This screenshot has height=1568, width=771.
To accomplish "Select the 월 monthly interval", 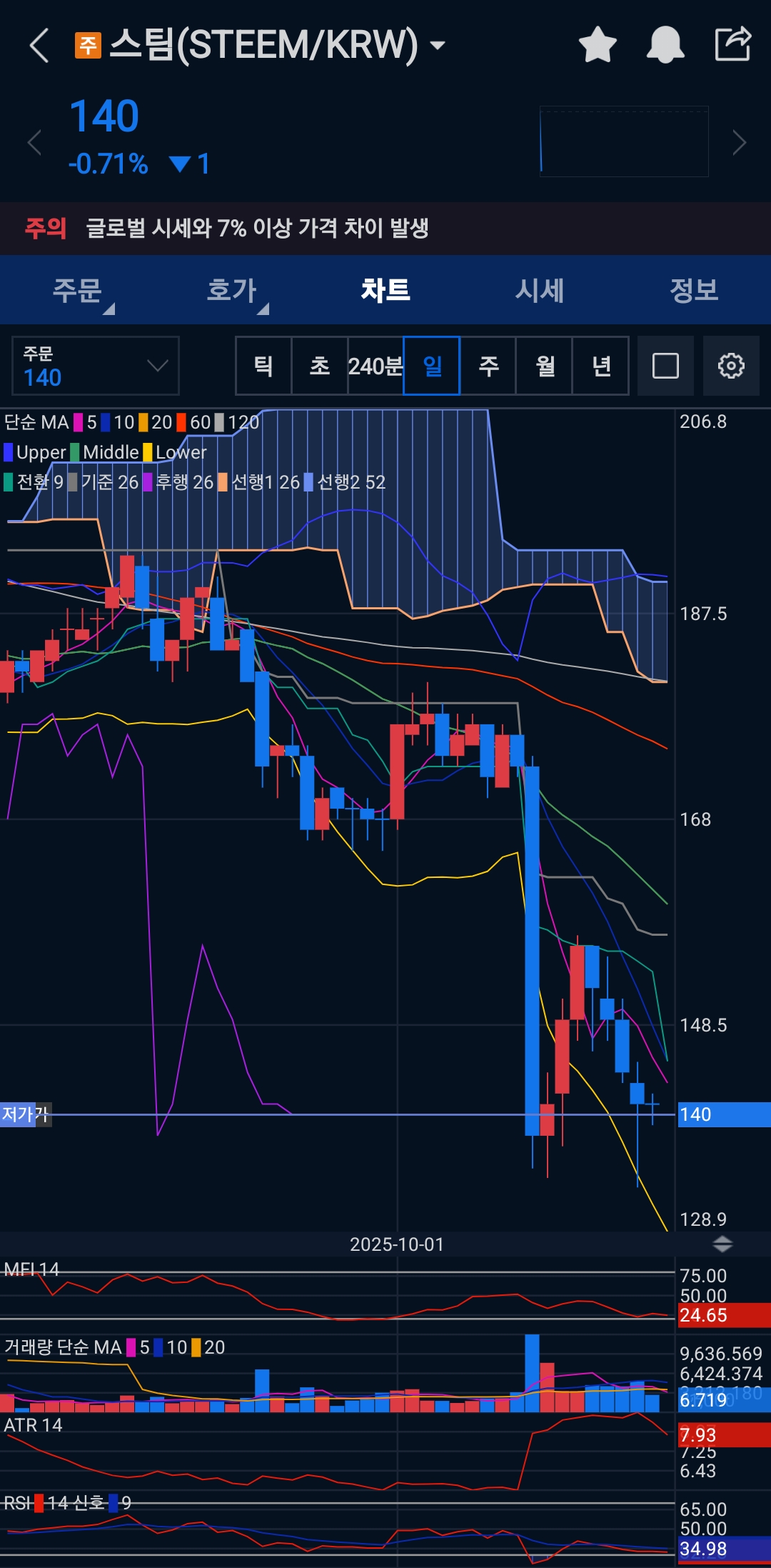I will (545, 366).
